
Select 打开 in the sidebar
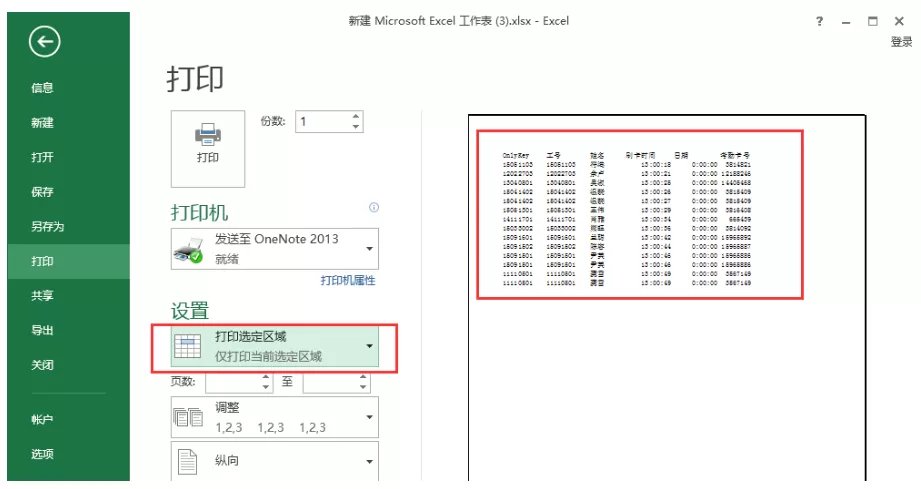42,157
